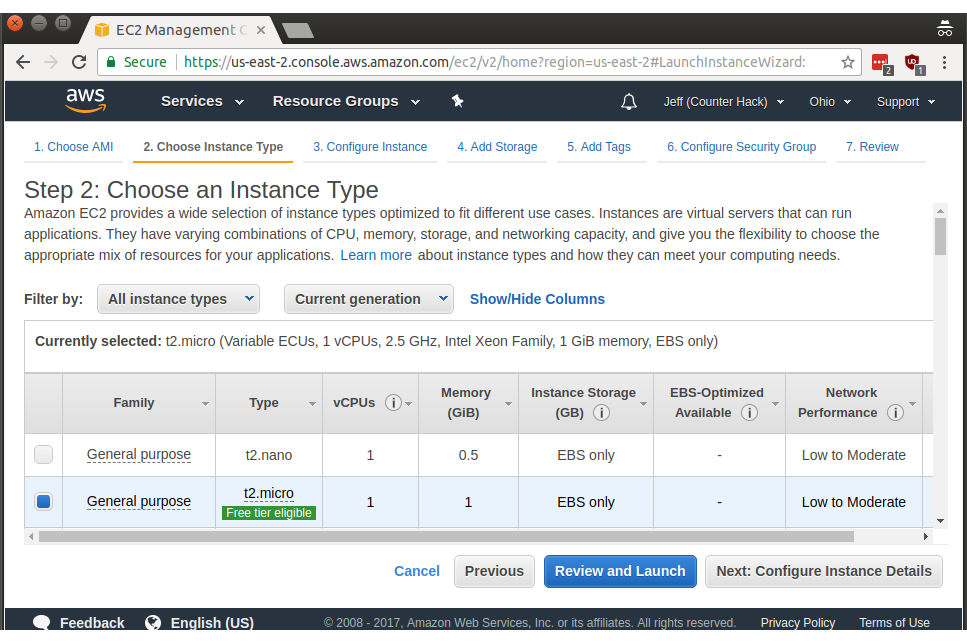The width and height of the screenshot is (967, 643).
Task: Click the vertical page scrollbar thumb
Action: pyautogui.click(x=940, y=237)
